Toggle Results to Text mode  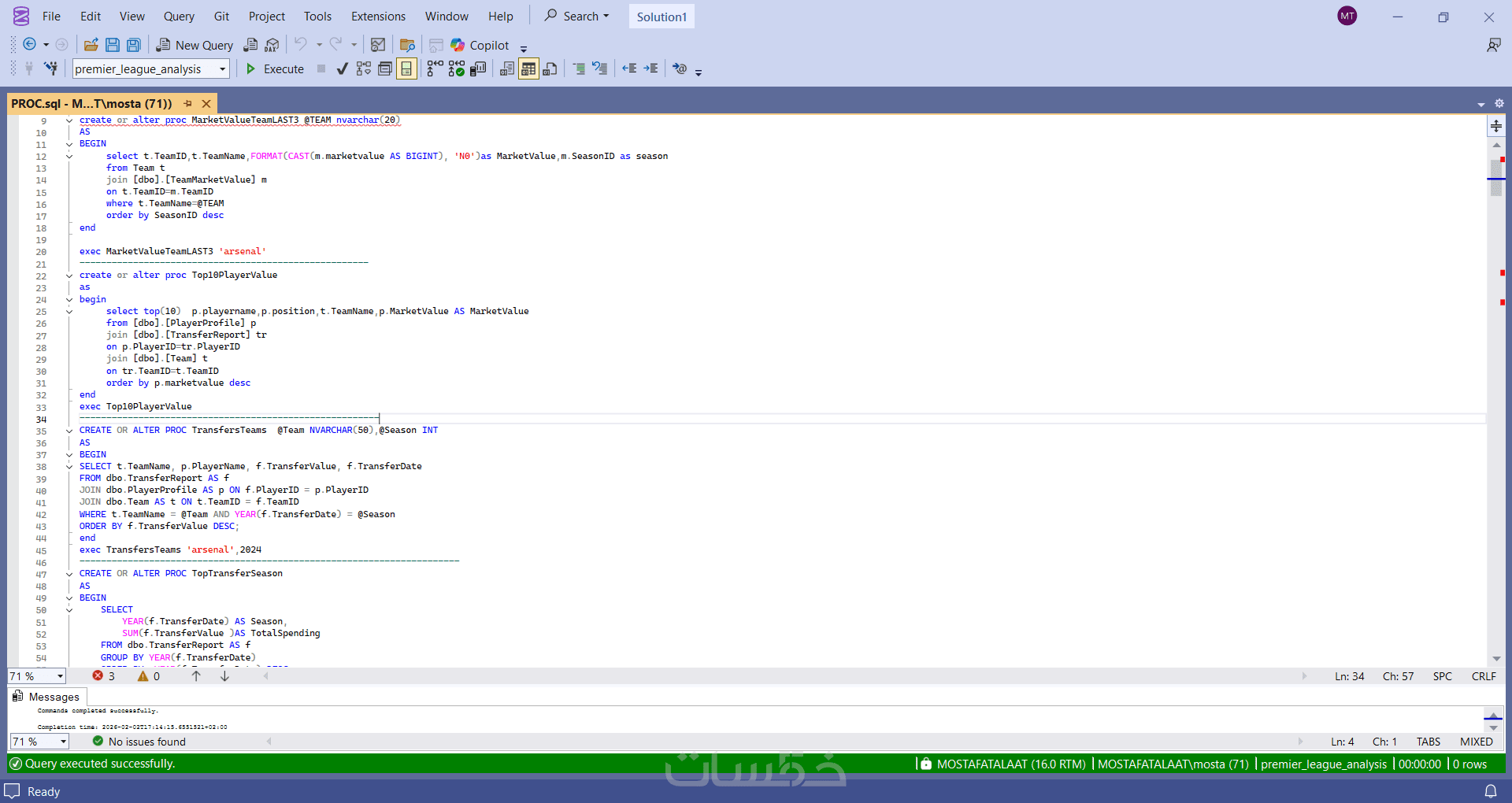click(x=507, y=68)
